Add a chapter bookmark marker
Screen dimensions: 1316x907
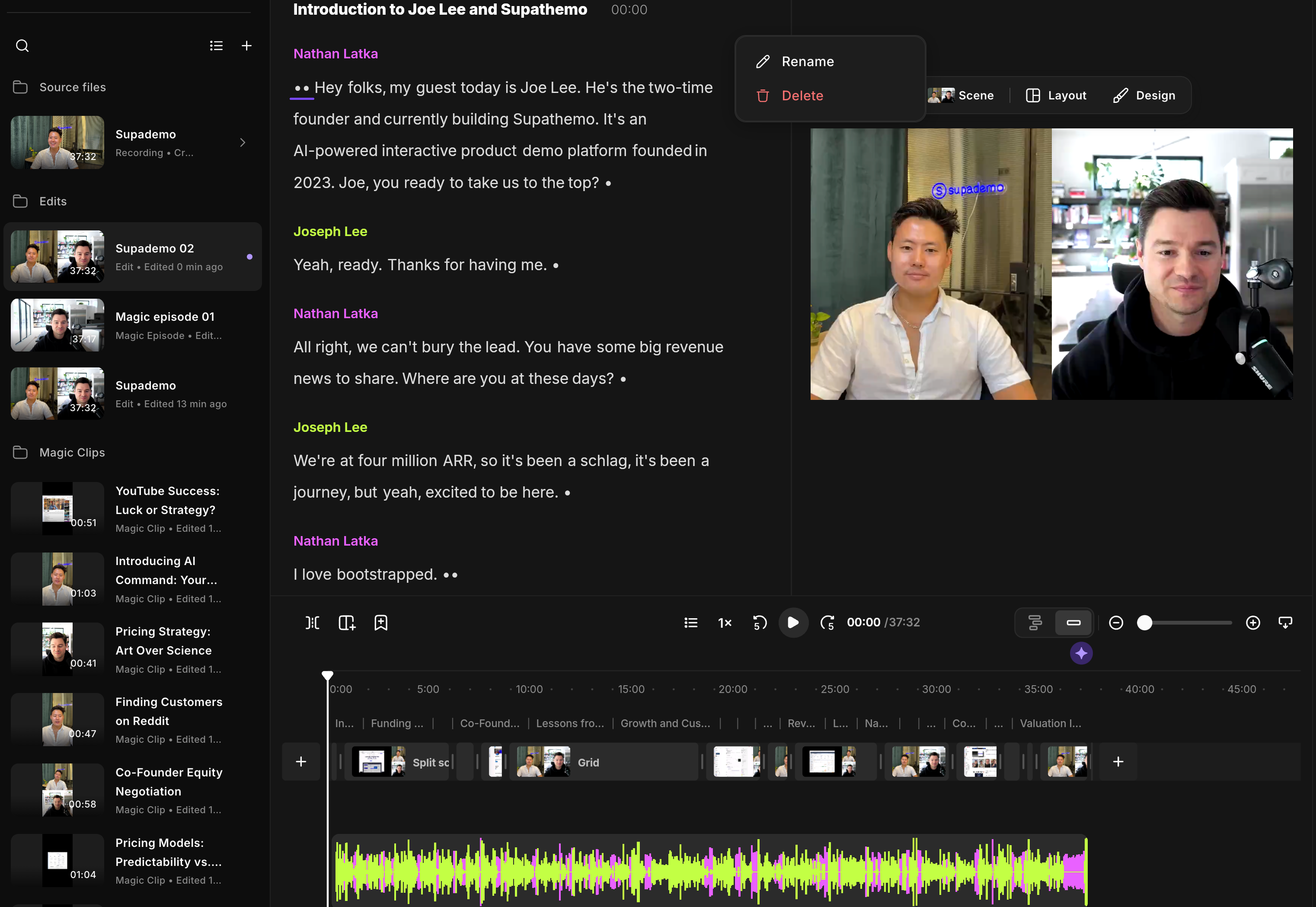[x=381, y=623]
